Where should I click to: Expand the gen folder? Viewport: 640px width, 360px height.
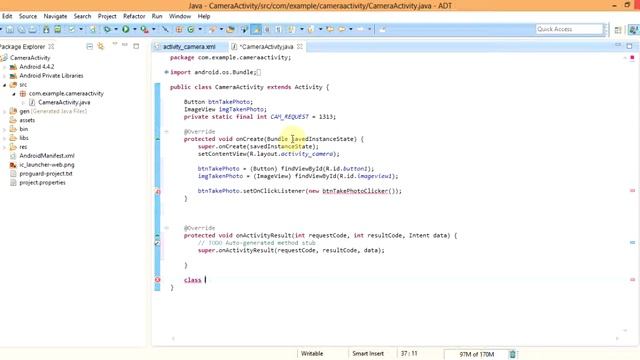pos(4,111)
